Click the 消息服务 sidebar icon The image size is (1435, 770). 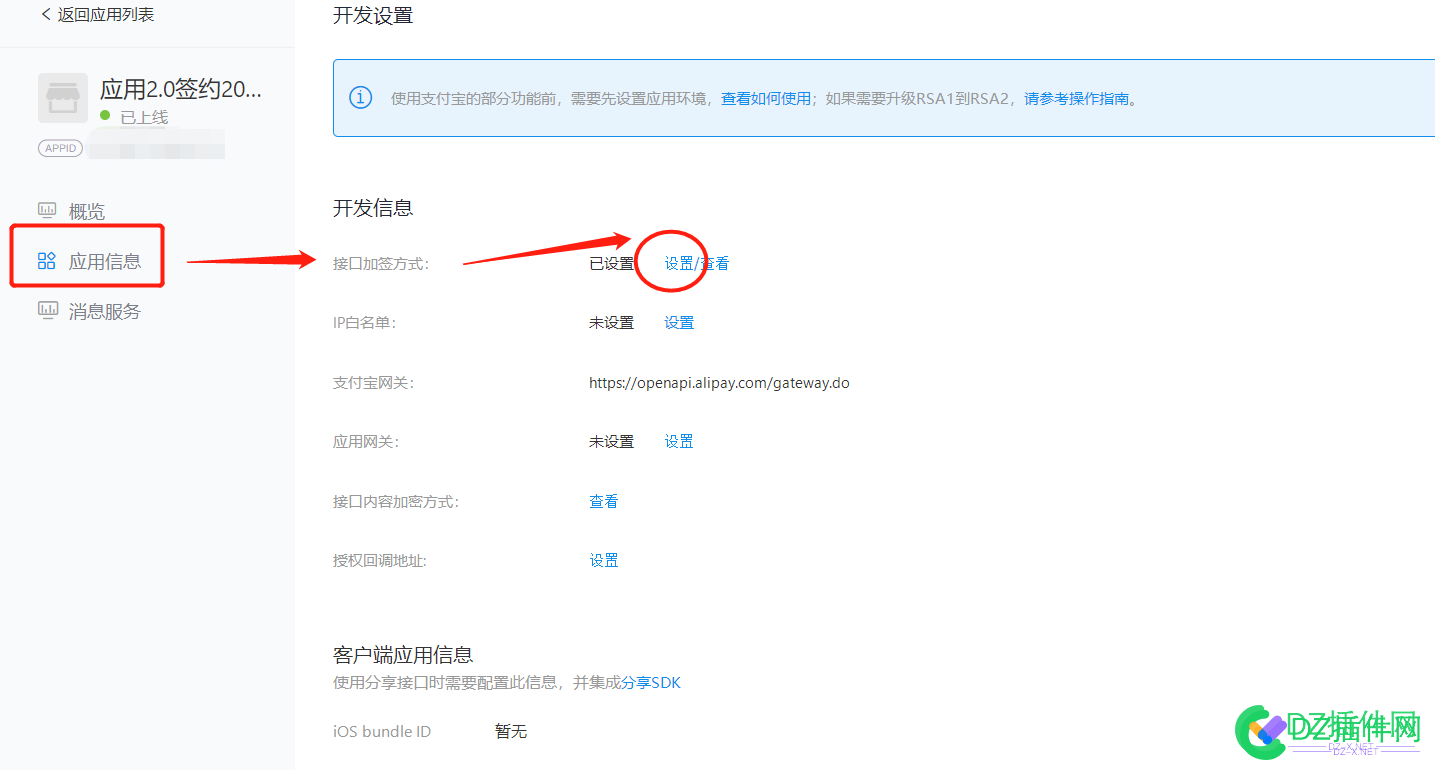pos(47,310)
